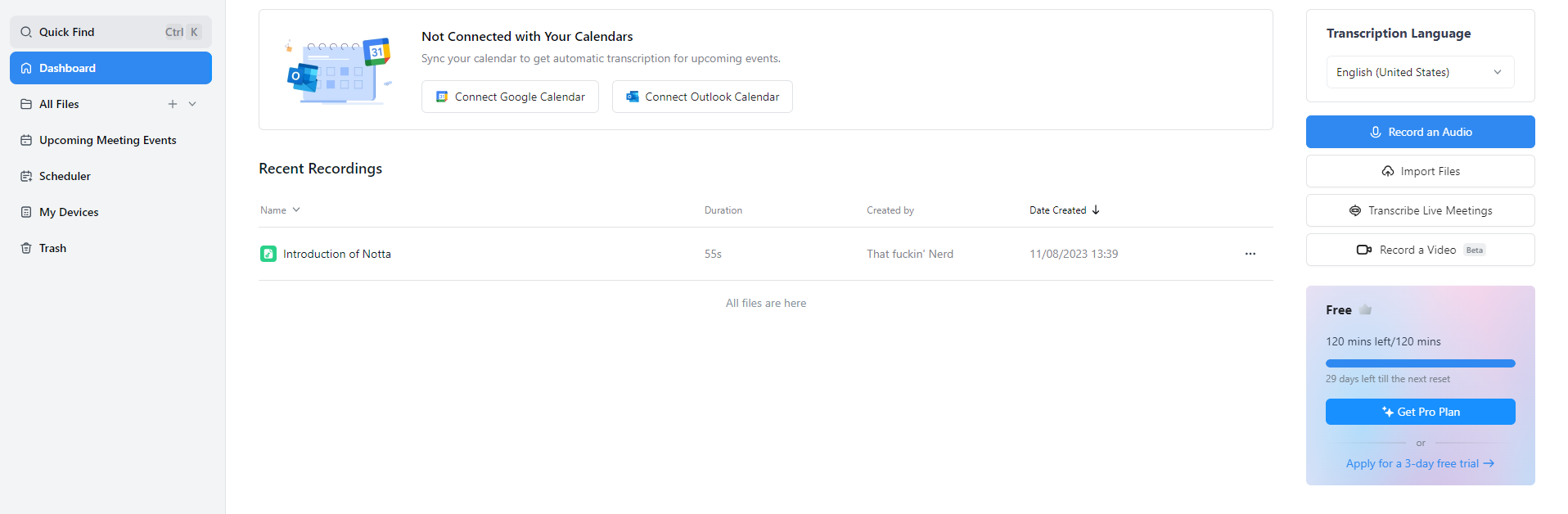Click the video camera icon on Record a Video
This screenshot has width=1568, height=514.
tap(1364, 250)
